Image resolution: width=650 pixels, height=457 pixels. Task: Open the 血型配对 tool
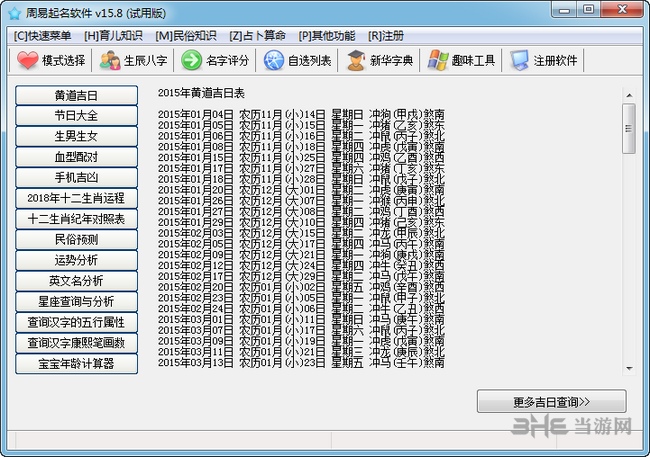tap(77, 157)
